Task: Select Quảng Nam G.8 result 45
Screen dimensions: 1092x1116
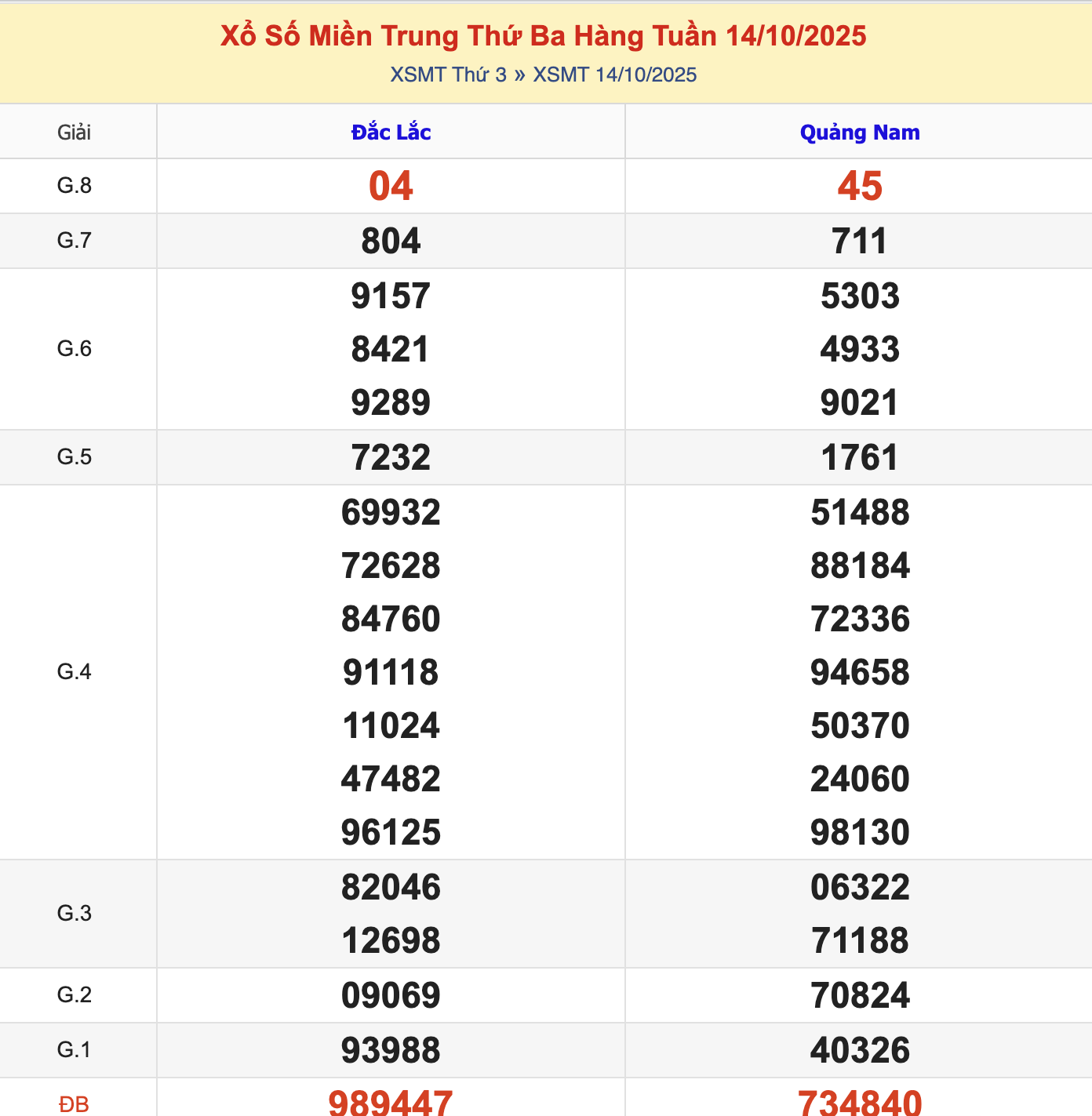Action: click(x=859, y=187)
